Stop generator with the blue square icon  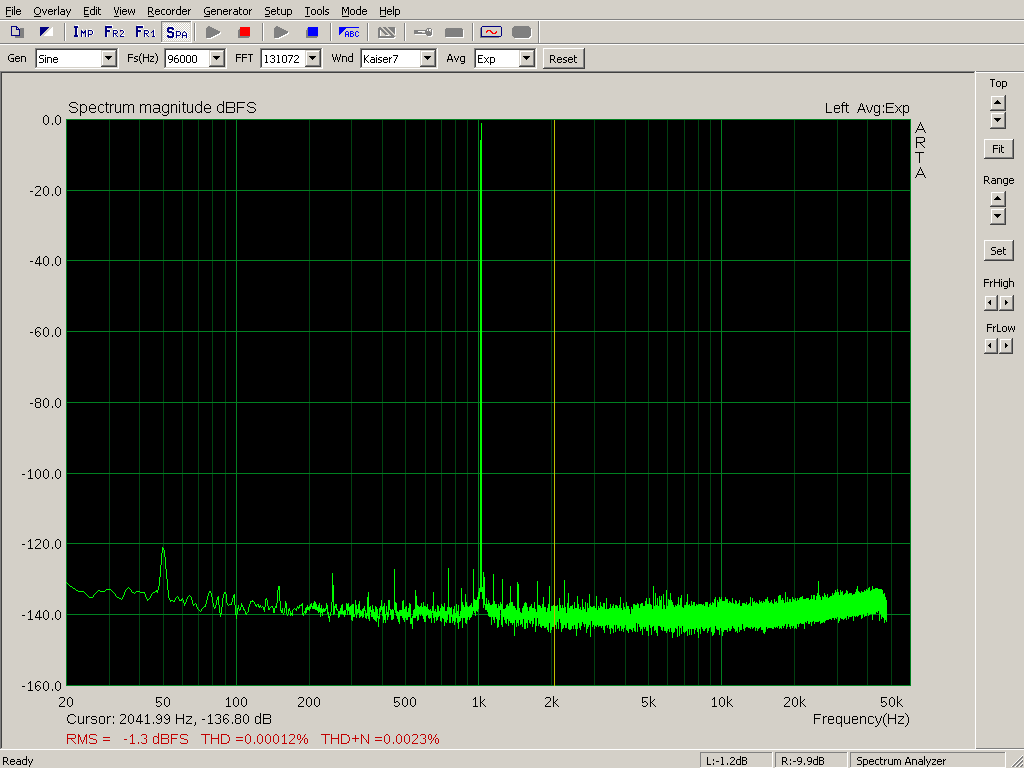point(312,32)
